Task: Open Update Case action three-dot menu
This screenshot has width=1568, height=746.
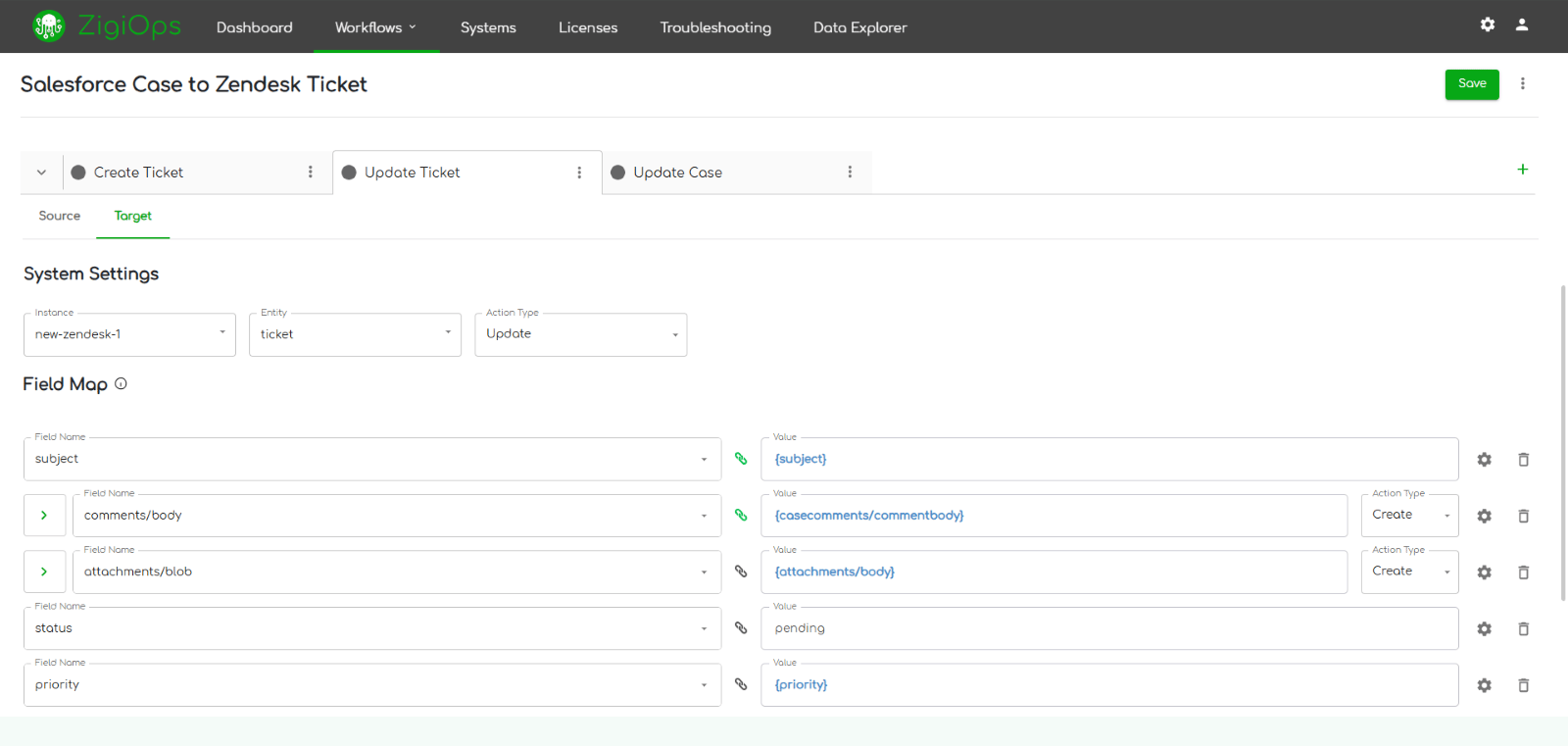Action: (x=850, y=172)
